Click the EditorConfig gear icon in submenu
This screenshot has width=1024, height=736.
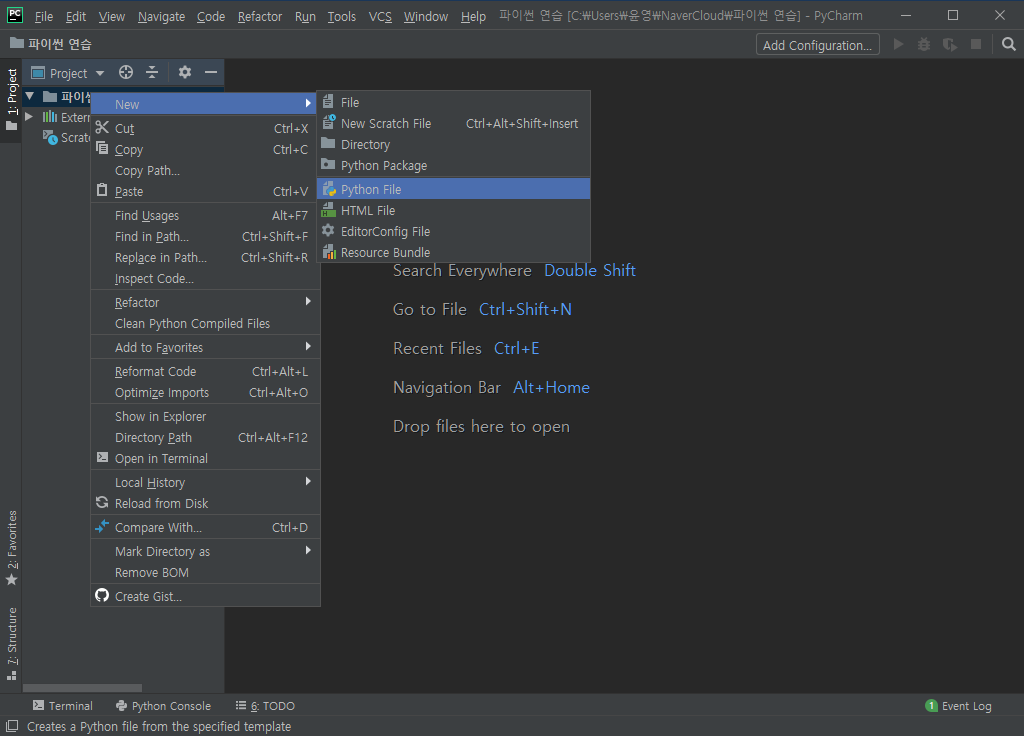coord(328,231)
